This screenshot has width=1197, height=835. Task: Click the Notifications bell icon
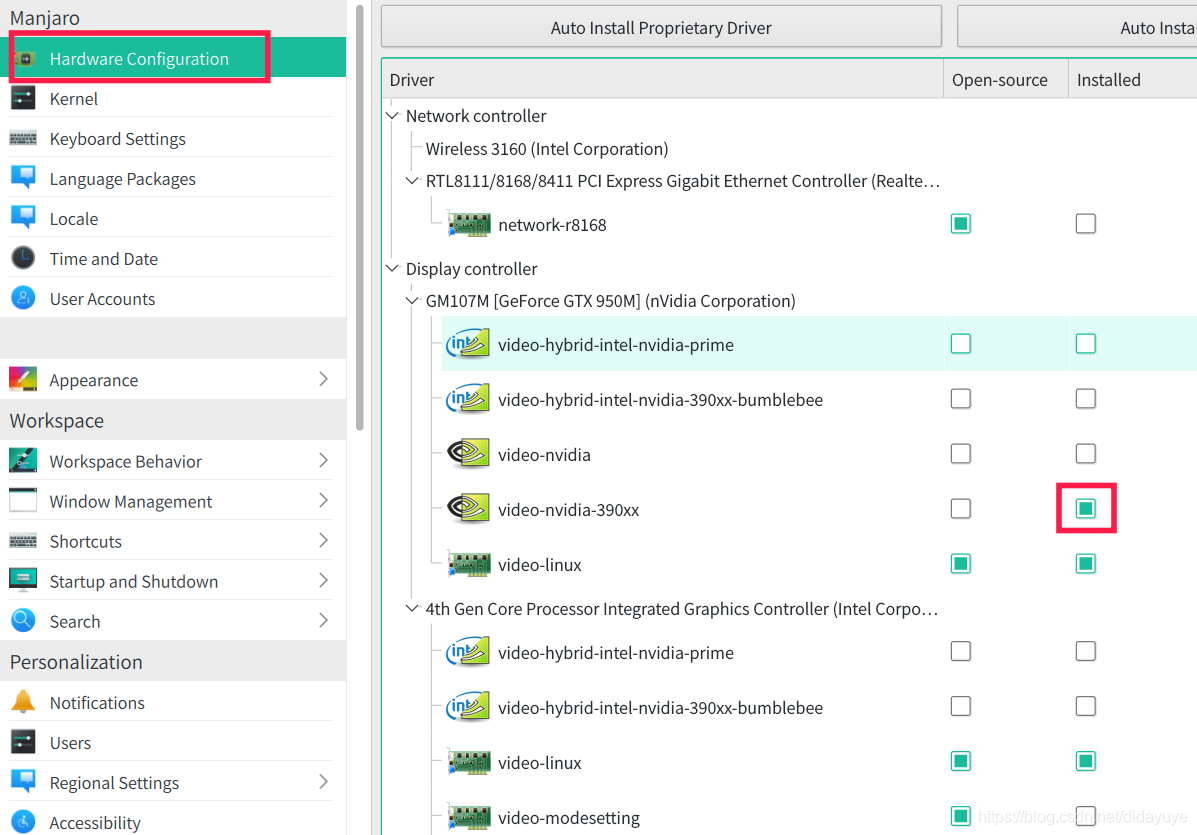[23, 701]
